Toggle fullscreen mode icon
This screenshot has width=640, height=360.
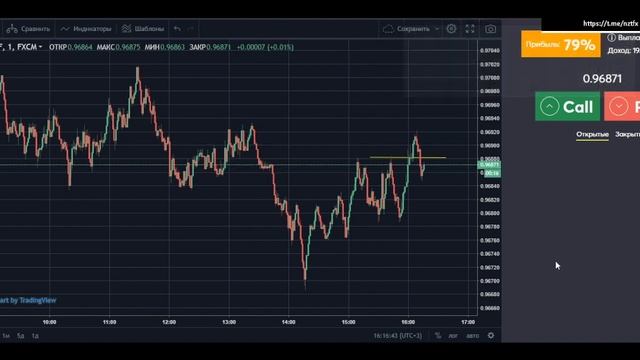[x=470, y=29]
